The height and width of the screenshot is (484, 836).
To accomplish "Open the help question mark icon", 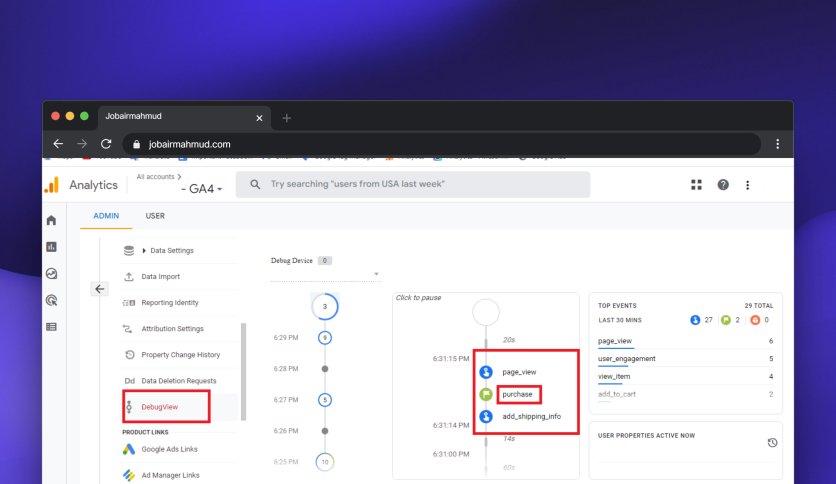I will [x=723, y=184].
